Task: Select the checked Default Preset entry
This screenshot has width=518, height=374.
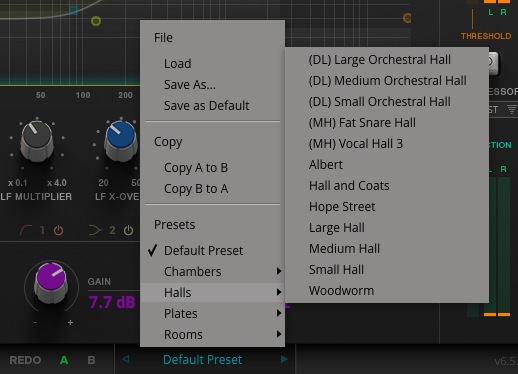Action: click(x=212, y=251)
